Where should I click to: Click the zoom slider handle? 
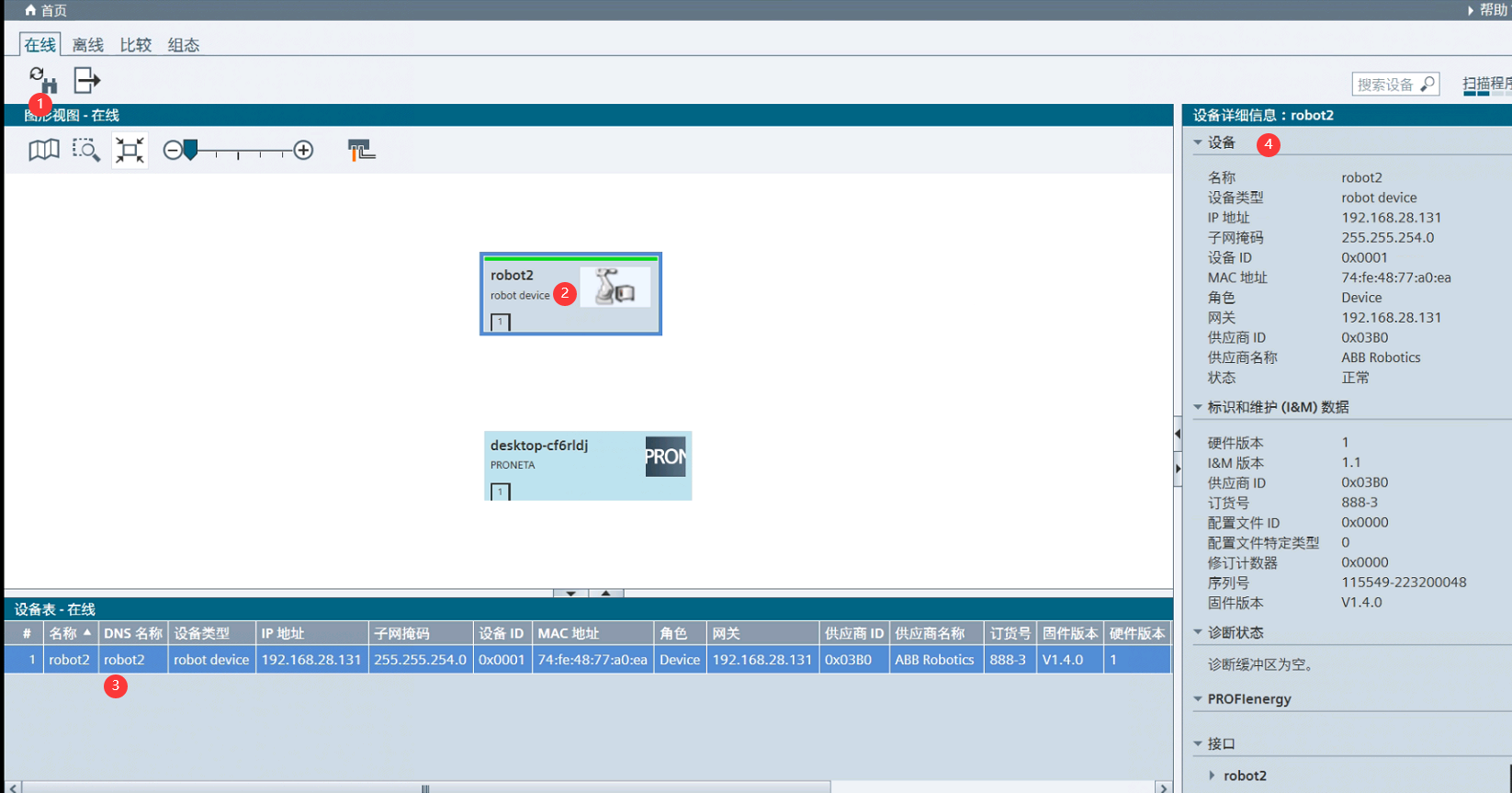[190, 150]
